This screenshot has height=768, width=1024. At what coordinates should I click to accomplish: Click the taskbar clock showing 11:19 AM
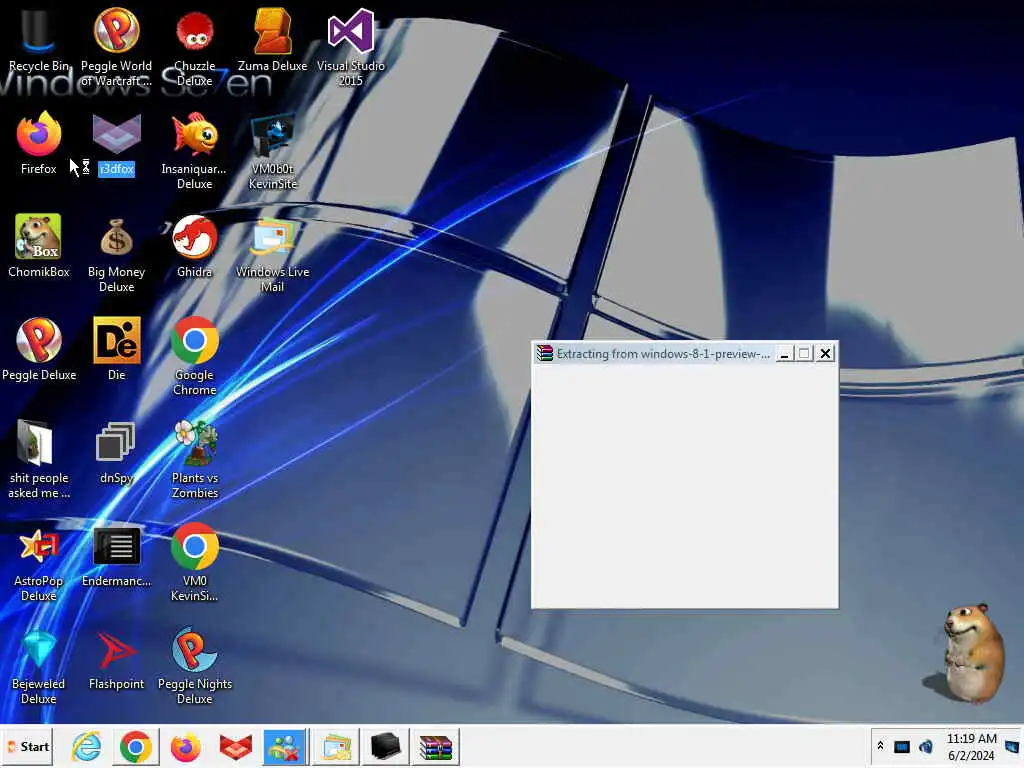(972, 746)
